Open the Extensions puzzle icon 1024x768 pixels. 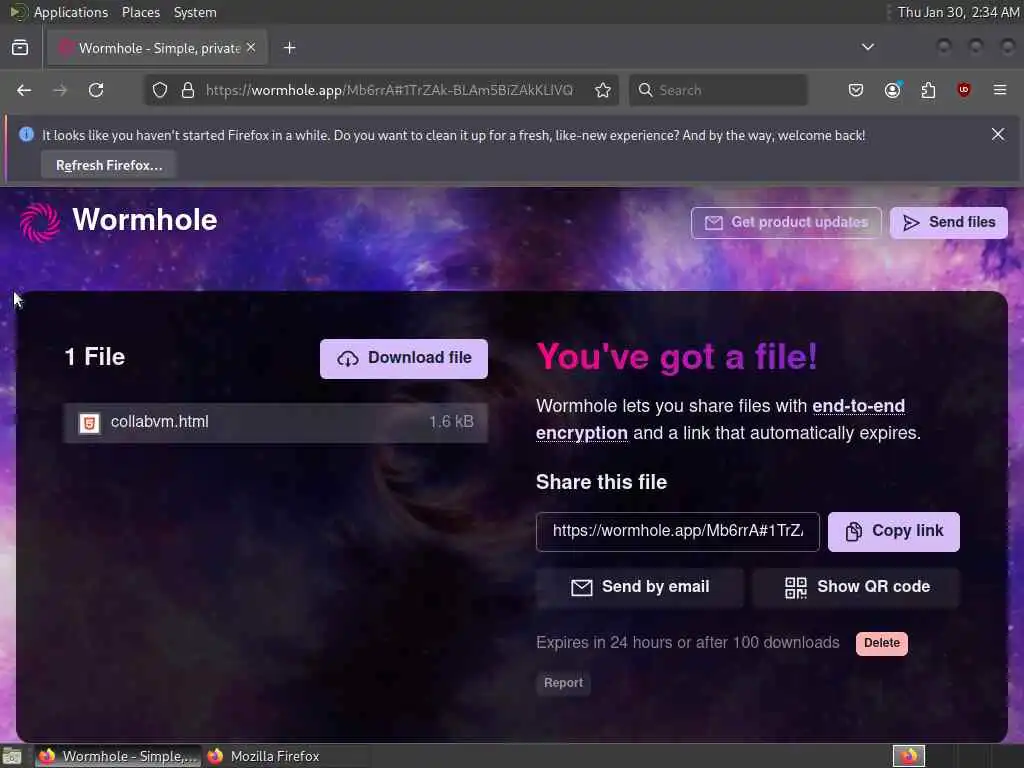pyautogui.click(x=928, y=90)
